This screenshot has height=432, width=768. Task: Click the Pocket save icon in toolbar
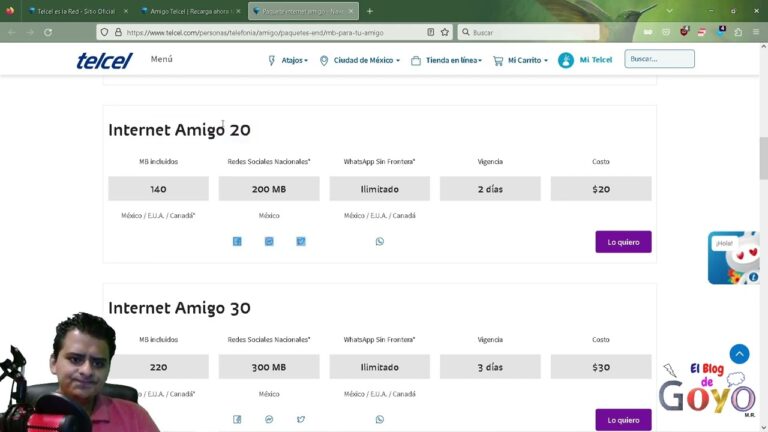pos(666,32)
